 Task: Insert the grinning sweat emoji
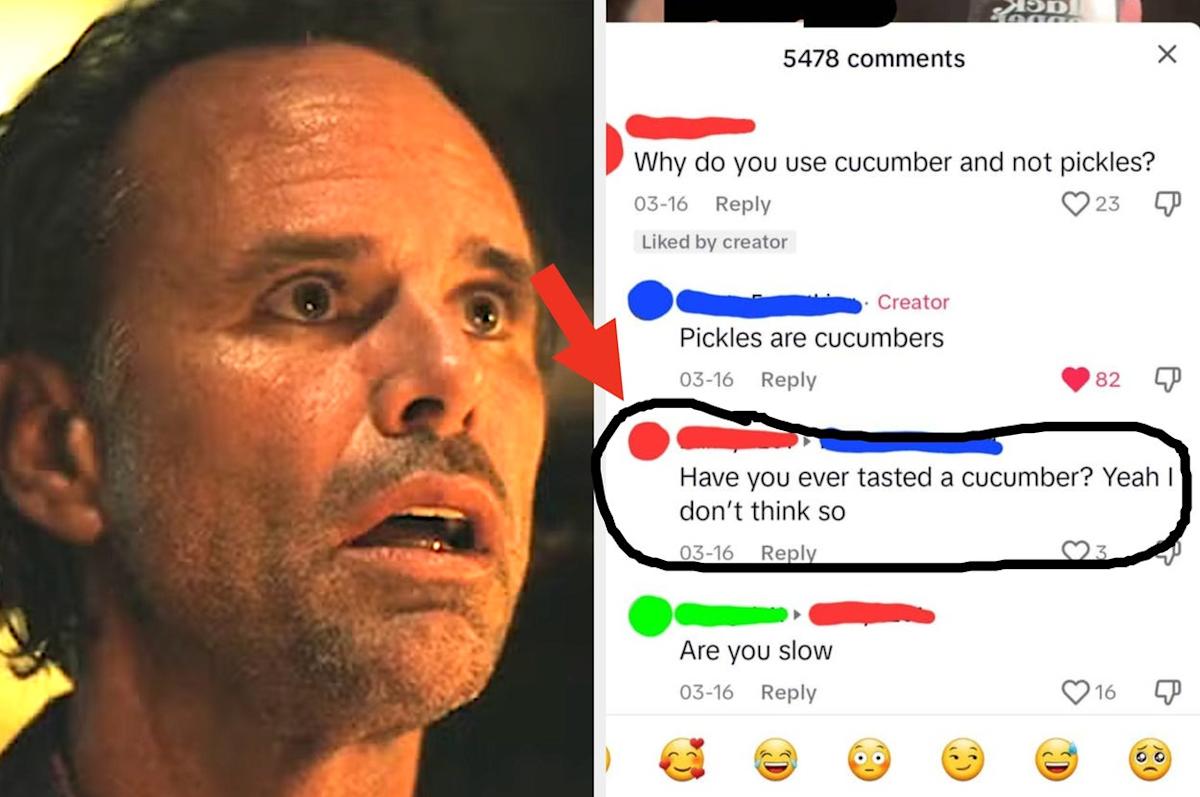click(1056, 761)
